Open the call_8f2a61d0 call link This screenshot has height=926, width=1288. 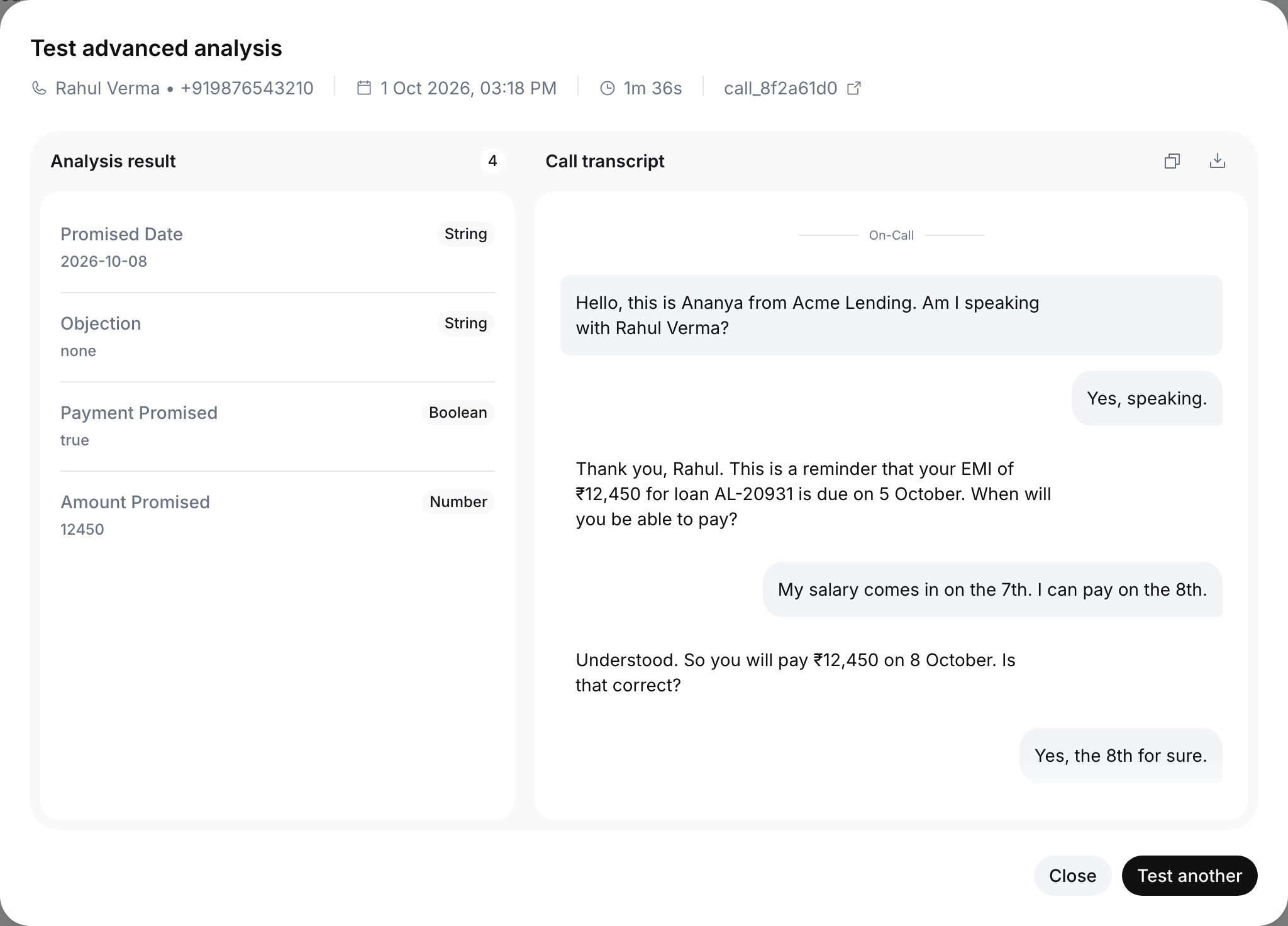pyautogui.click(x=780, y=88)
